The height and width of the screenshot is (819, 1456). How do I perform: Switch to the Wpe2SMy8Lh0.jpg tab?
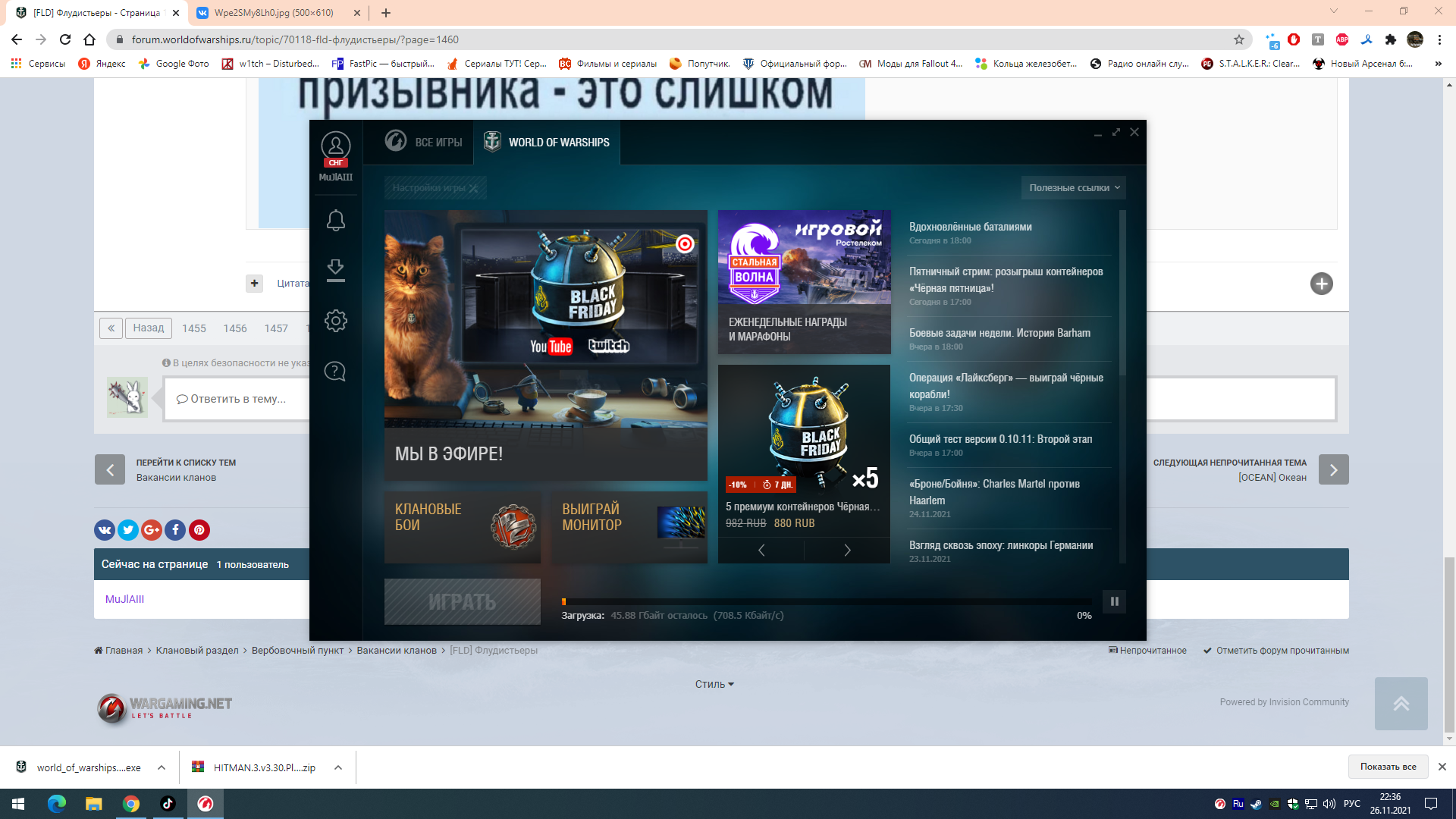click(274, 13)
